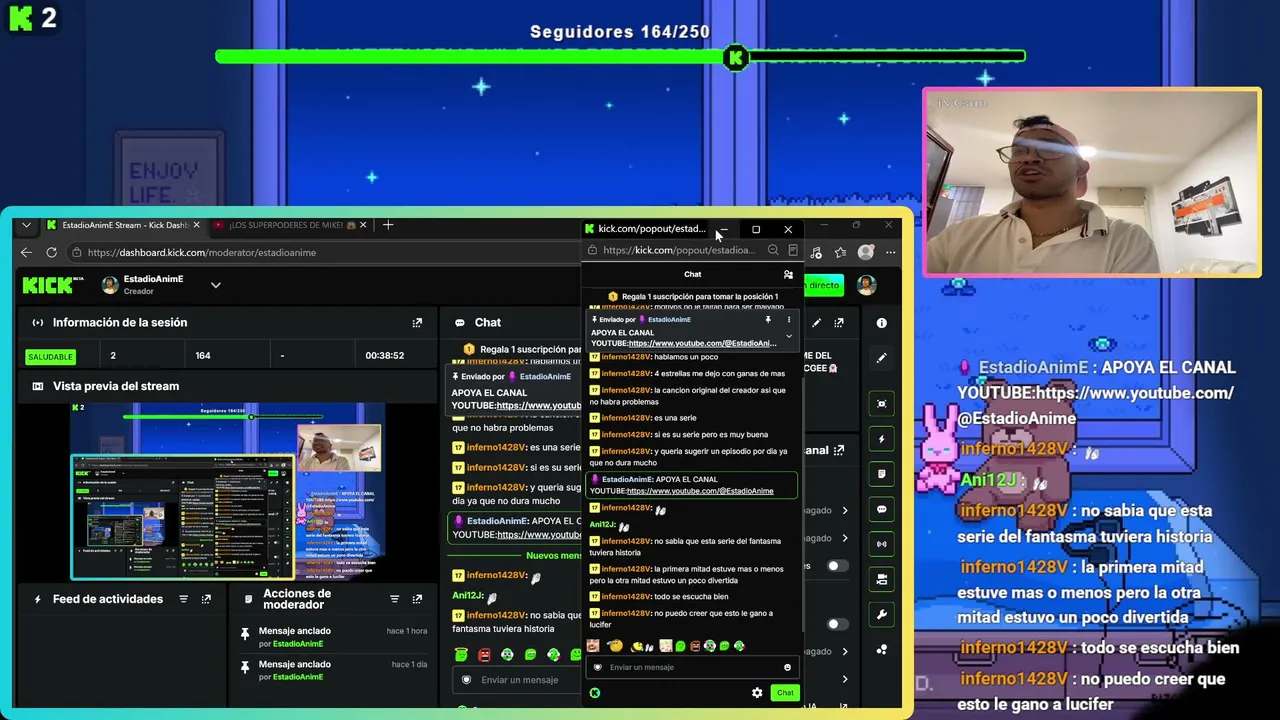
Task: Pop out the Acciones de moderador panel
Action: tap(417, 599)
